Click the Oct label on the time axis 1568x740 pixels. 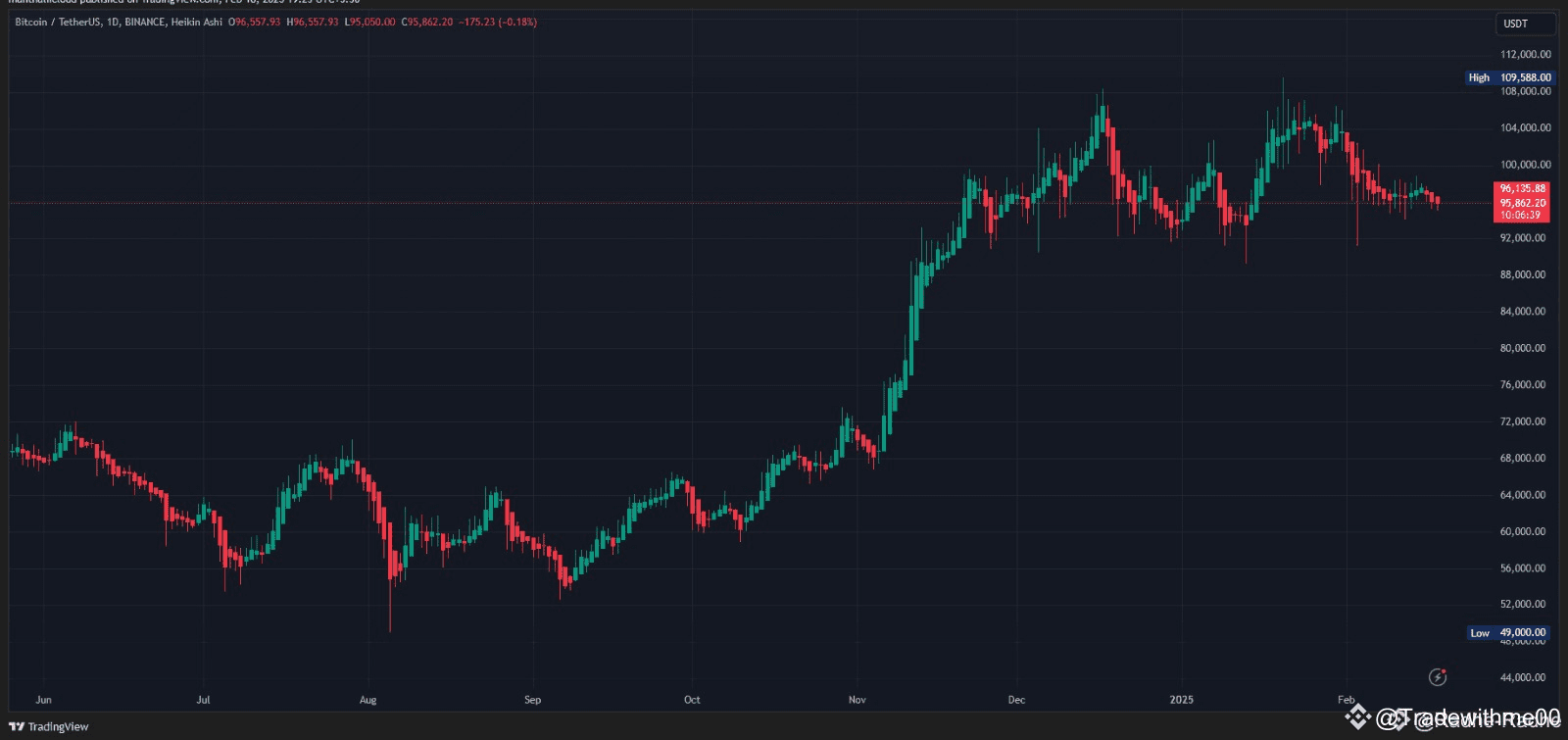click(x=692, y=700)
